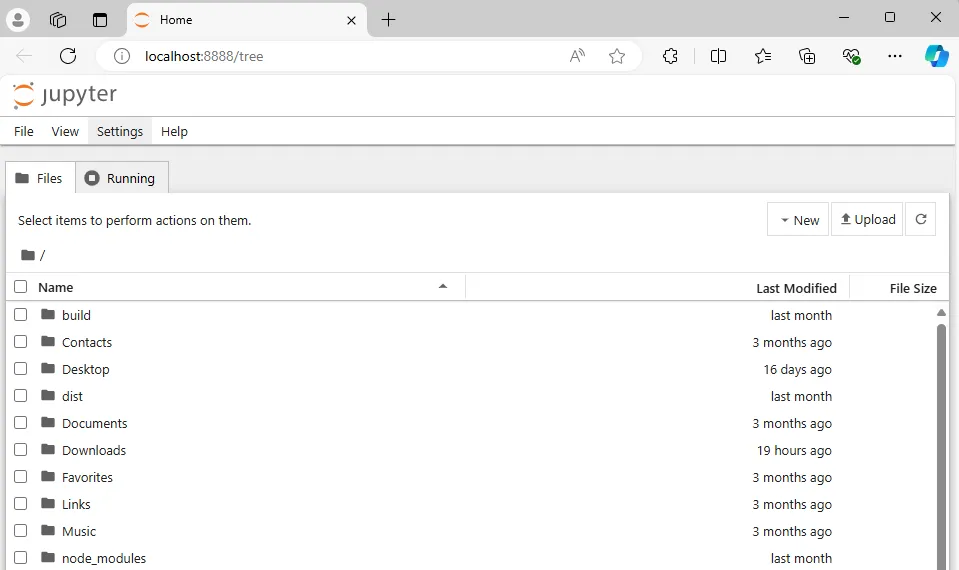
Task: Tick the select-all checkbox in header
Action: pos(21,287)
